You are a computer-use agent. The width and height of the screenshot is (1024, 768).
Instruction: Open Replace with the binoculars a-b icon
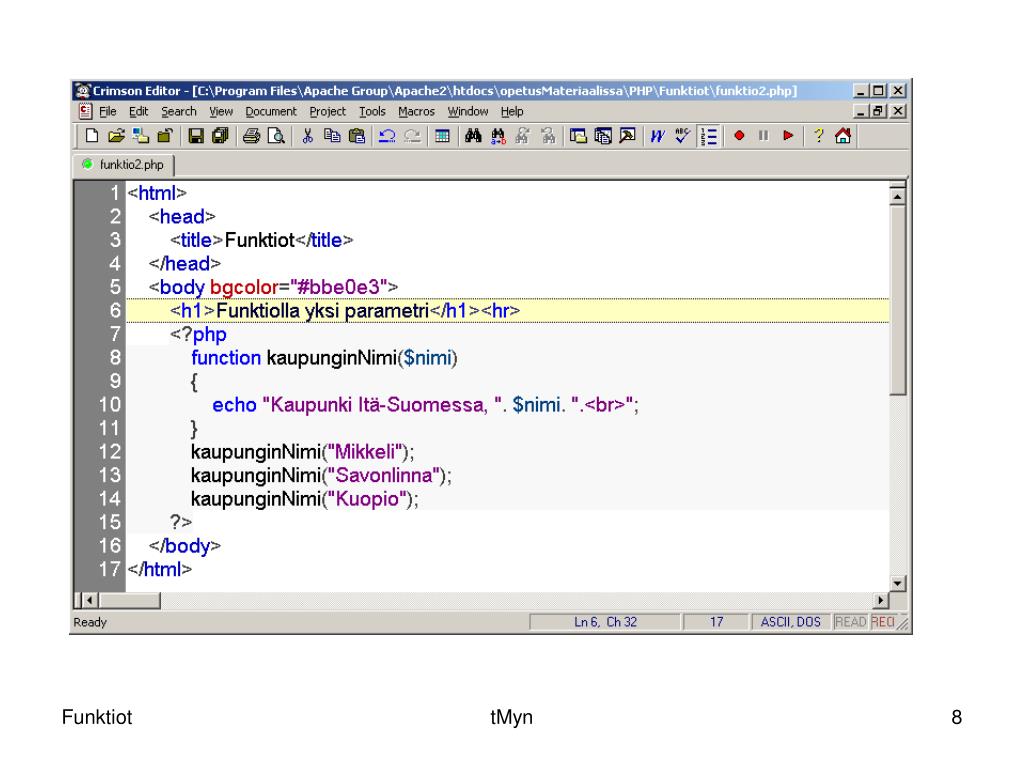coord(498,136)
